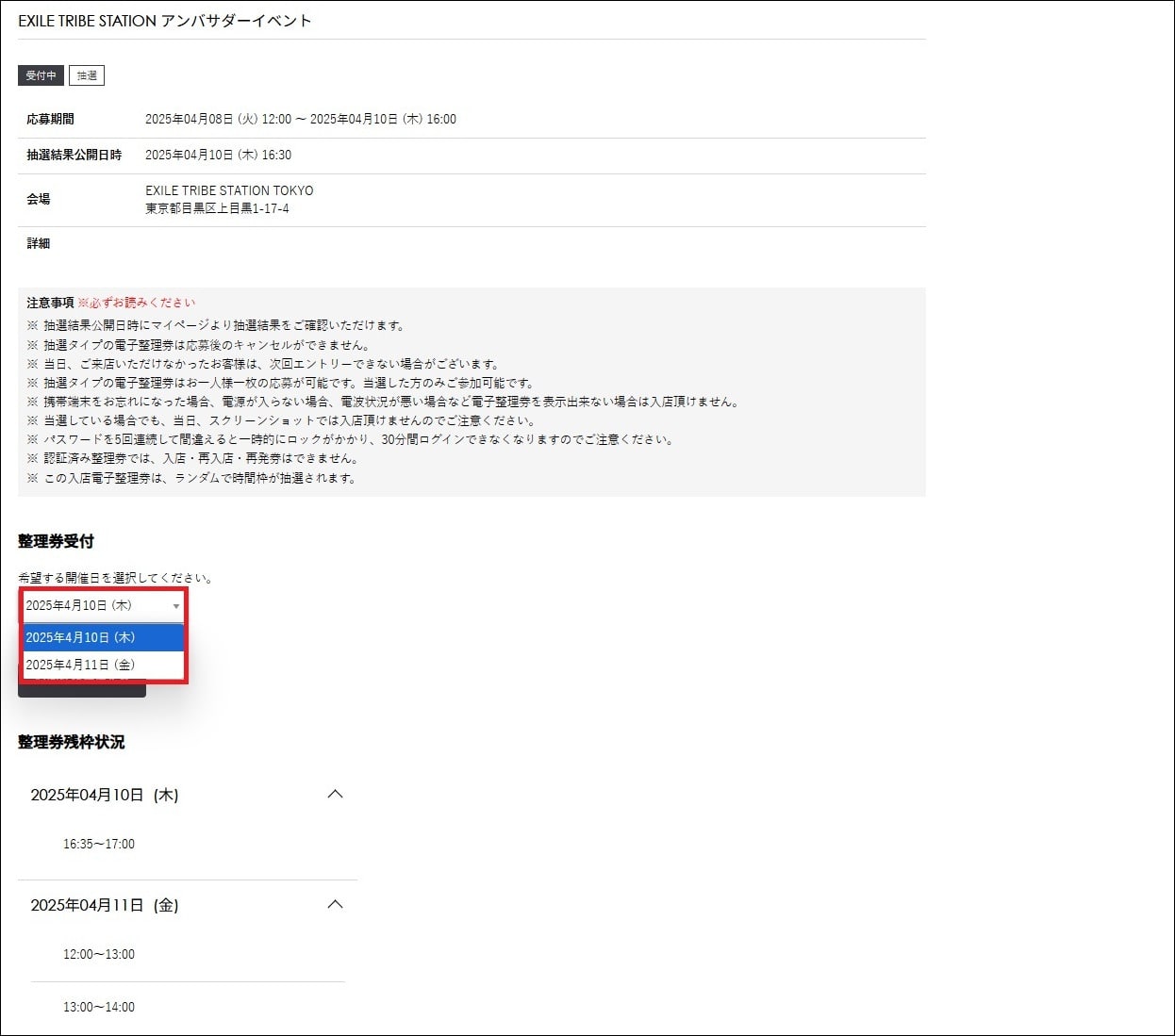Collapse the 2025年04月11日 (金) section chevron
This screenshot has height=1036, width=1175.
[335, 904]
